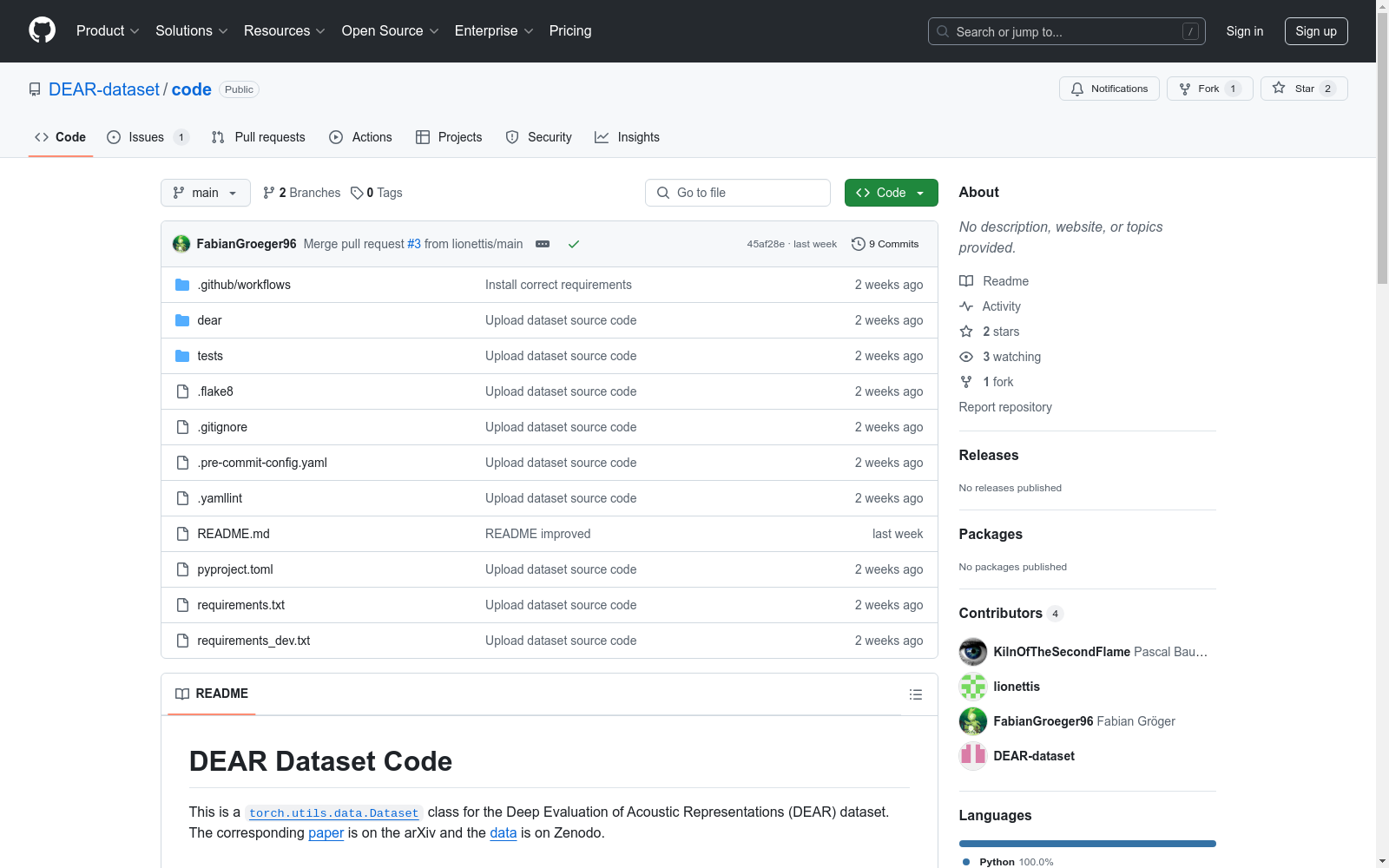This screenshot has height=868, width=1389.
Task: Click the README.md file icon
Action: pyautogui.click(x=182, y=534)
